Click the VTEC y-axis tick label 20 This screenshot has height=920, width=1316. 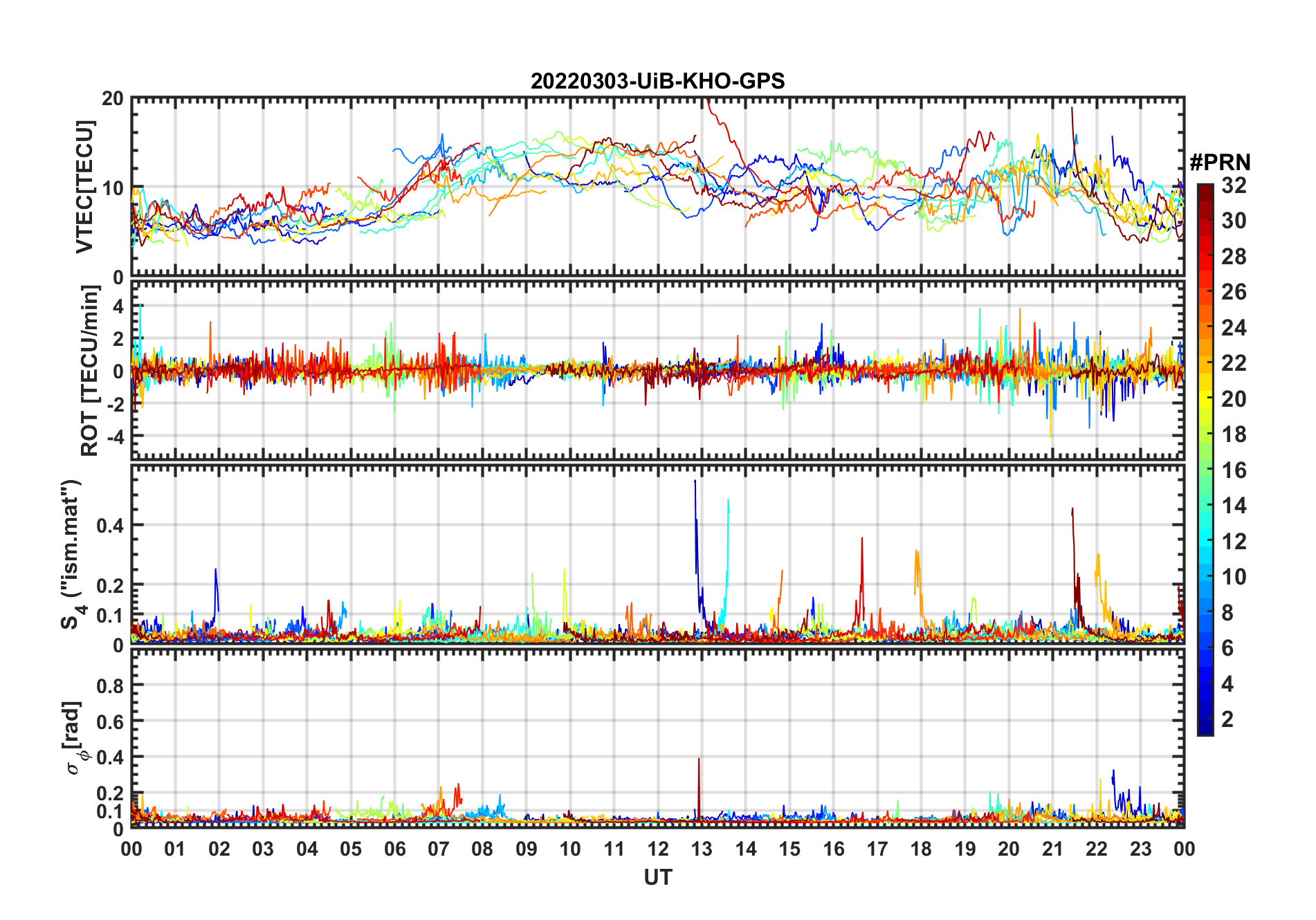113,99
